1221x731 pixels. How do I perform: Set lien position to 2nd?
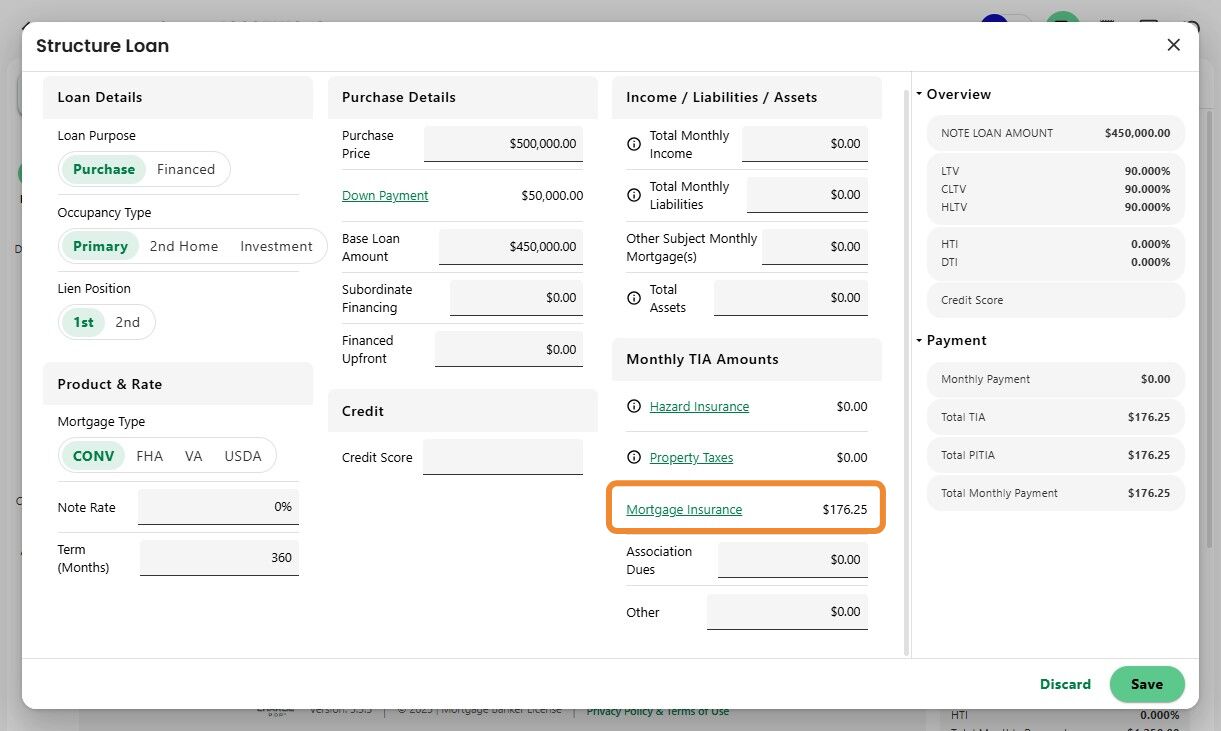point(127,322)
